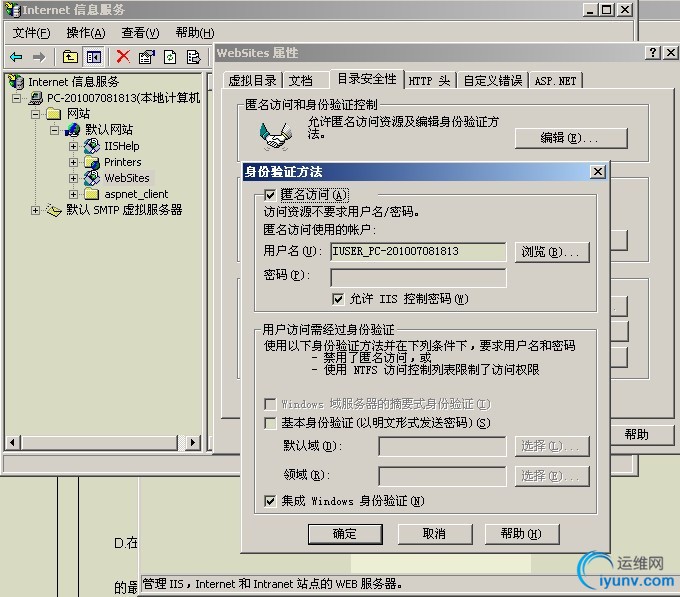Click the disabled Windows 域服务器的摘要式身份验证 checkbox

[270, 404]
